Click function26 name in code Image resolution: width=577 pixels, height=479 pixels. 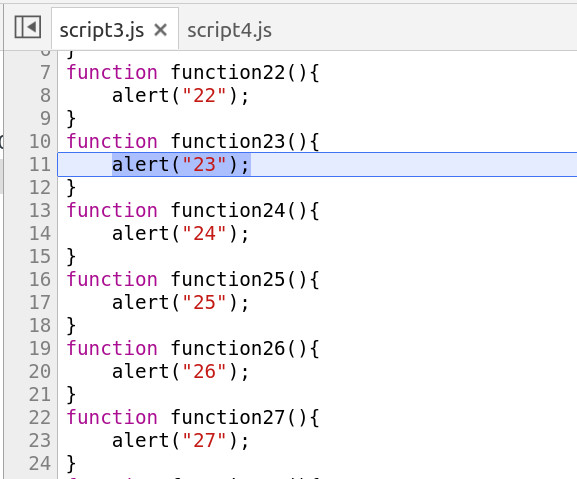(228, 348)
